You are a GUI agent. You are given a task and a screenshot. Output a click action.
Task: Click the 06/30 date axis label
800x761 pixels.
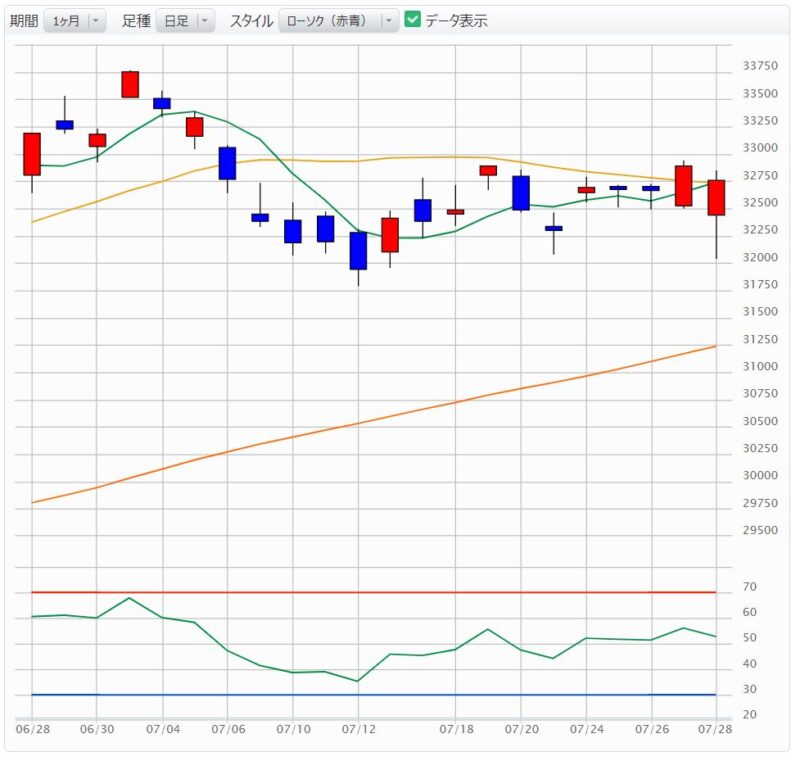click(97, 729)
